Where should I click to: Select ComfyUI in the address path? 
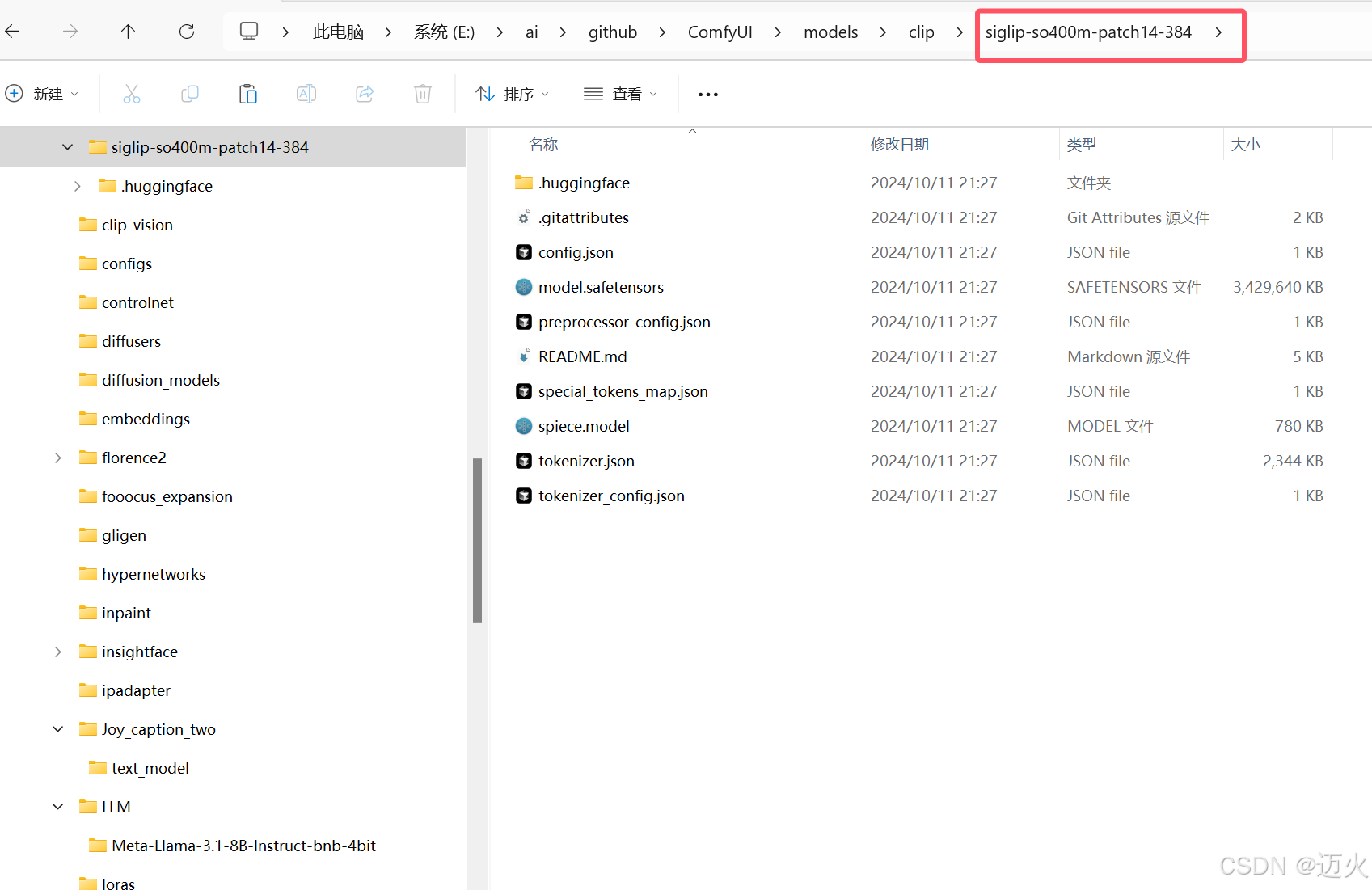click(720, 32)
